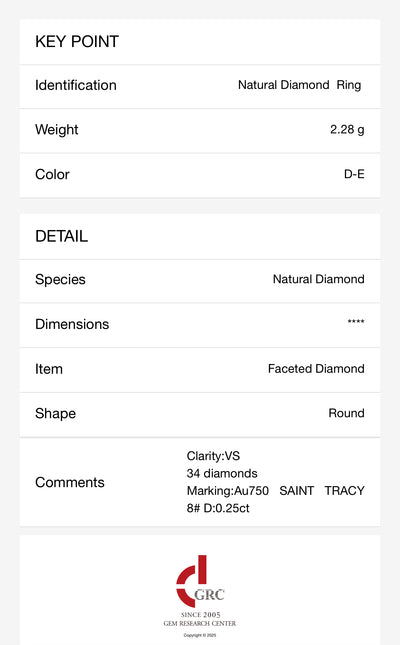
Task: Select the Natural Diamond species value
Action: pos(319,279)
